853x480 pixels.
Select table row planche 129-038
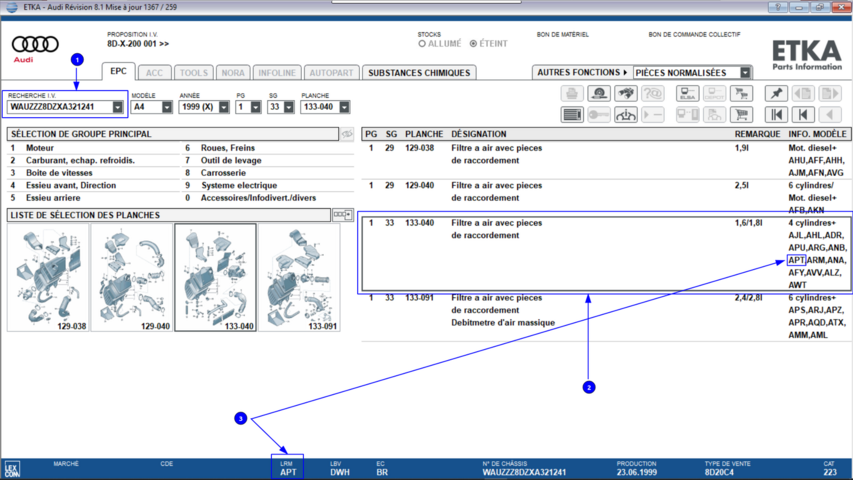607,161
